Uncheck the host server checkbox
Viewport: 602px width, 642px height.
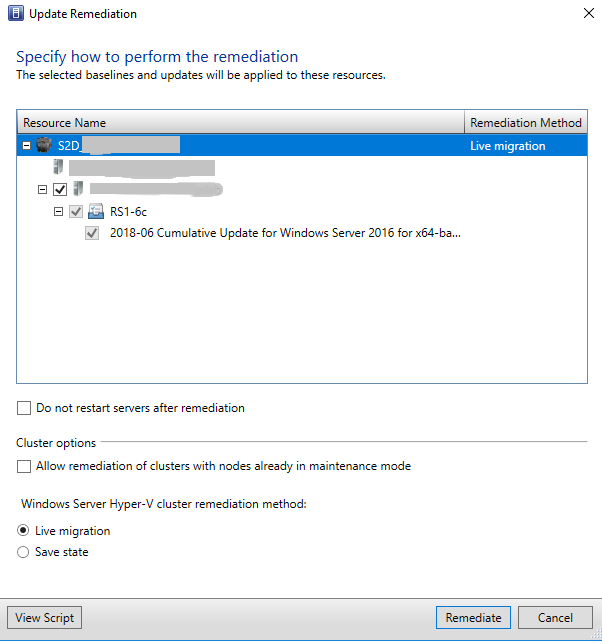(60, 190)
